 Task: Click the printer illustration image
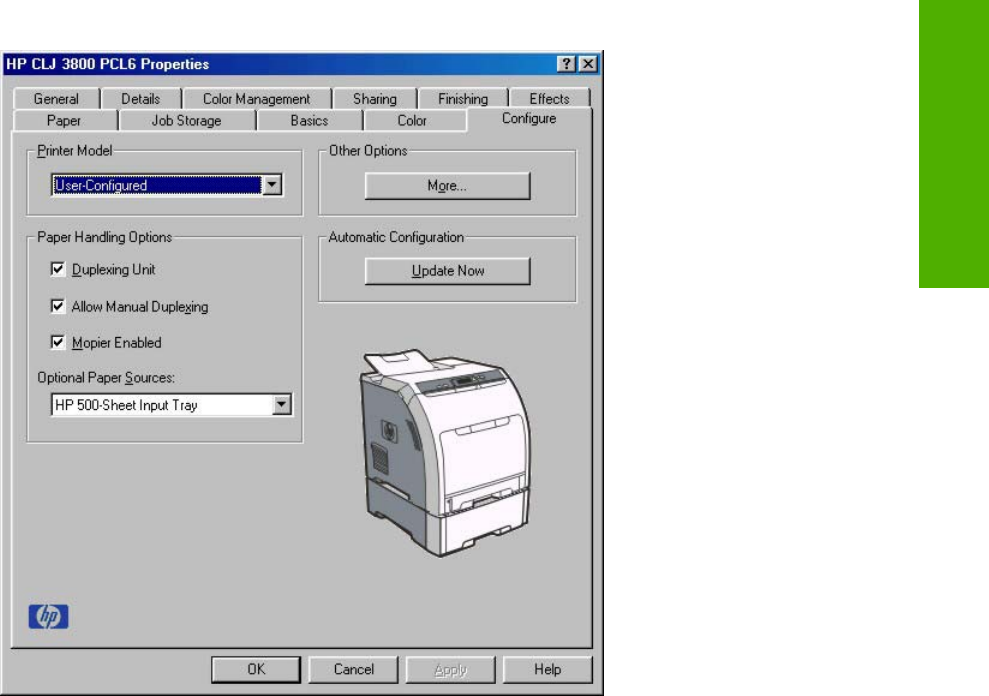point(446,452)
